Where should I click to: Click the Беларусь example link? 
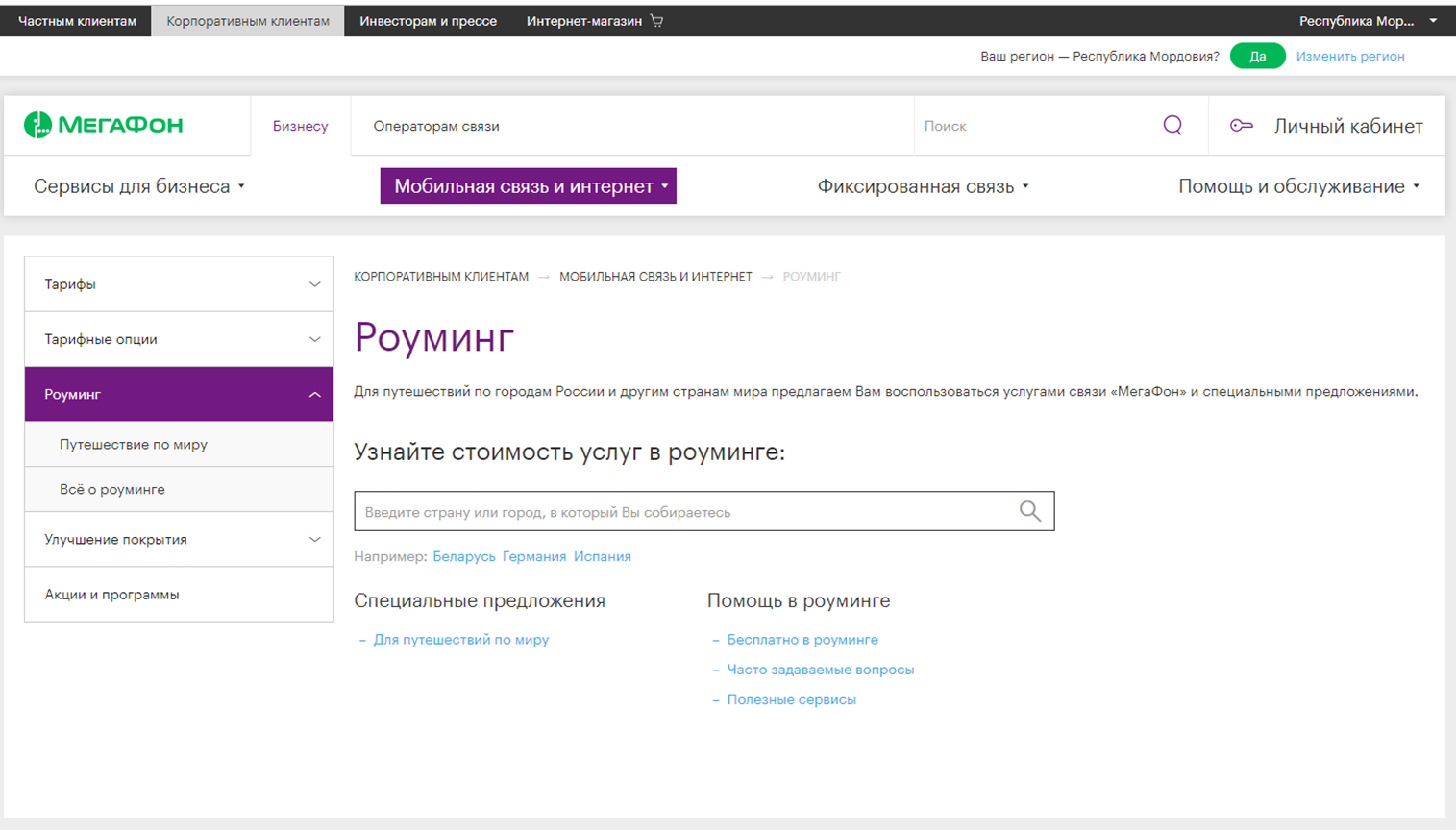pyautogui.click(x=464, y=556)
